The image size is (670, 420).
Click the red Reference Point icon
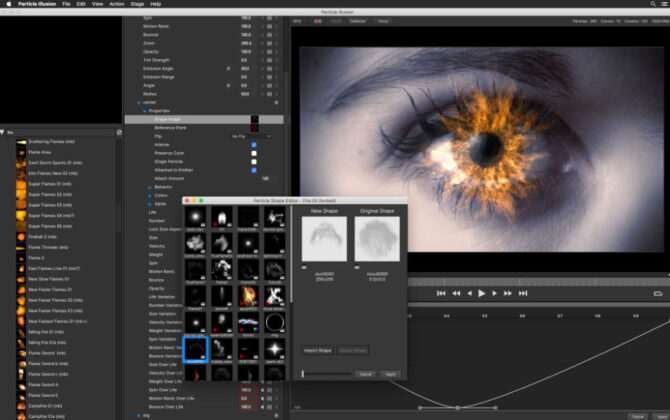coord(254,128)
